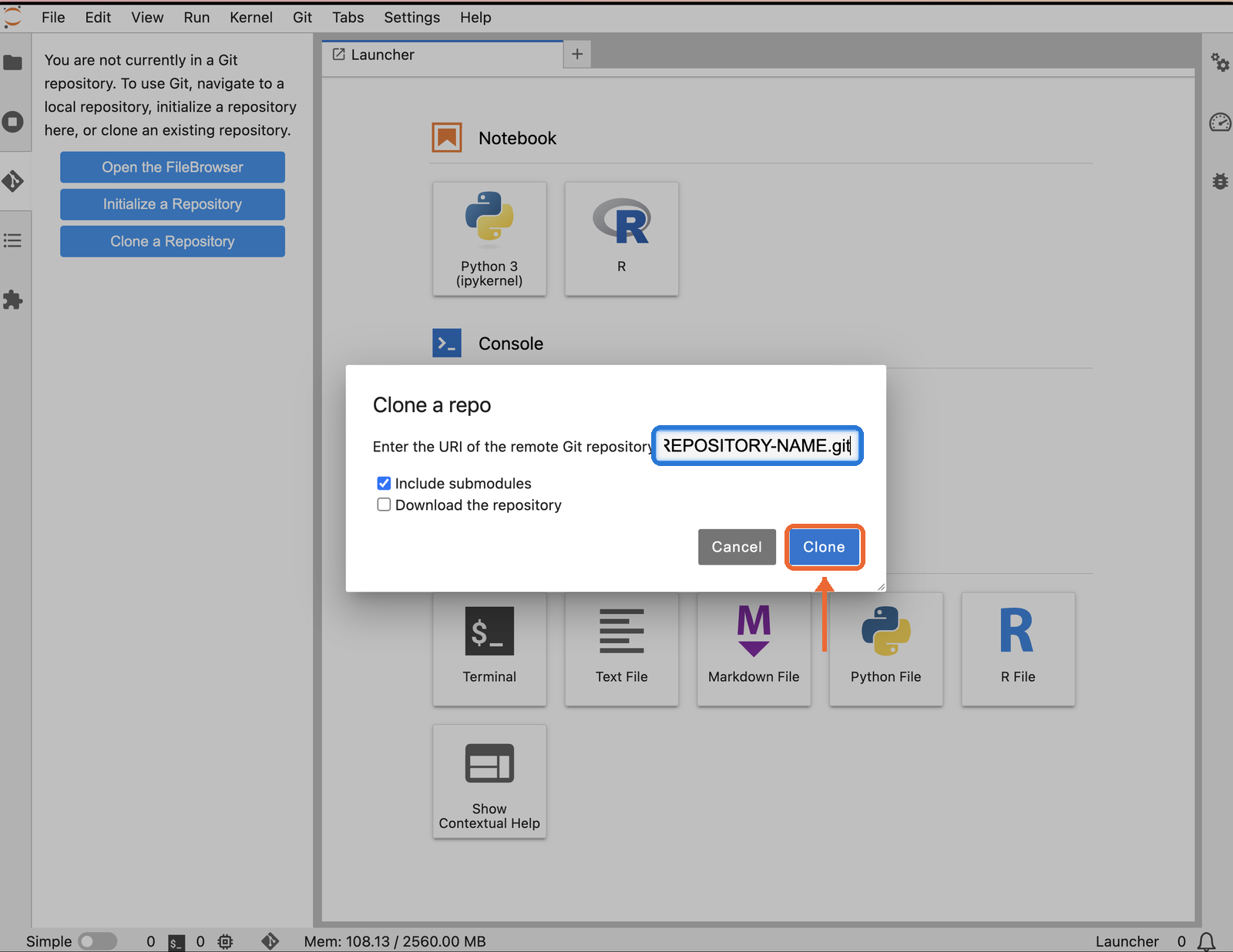Open the debugger bug icon
1233x952 pixels.
coord(1220,181)
